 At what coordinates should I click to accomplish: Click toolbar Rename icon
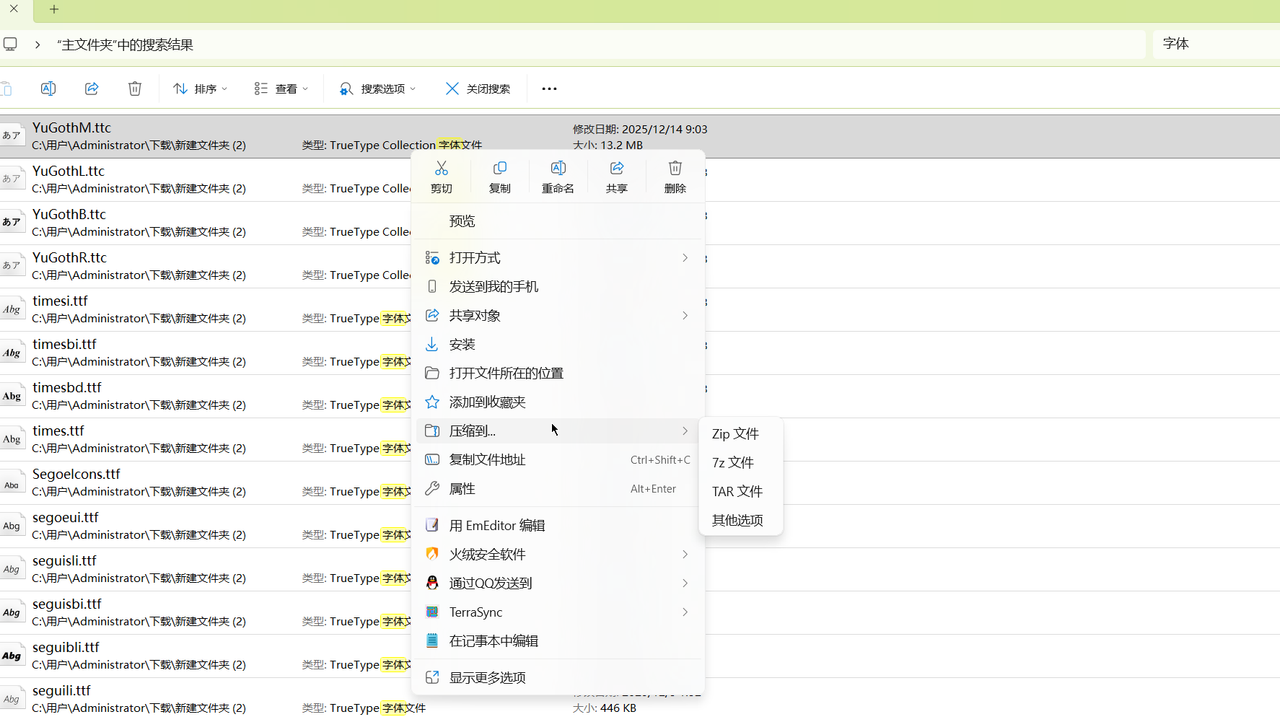pyautogui.click(x=48, y=88)
